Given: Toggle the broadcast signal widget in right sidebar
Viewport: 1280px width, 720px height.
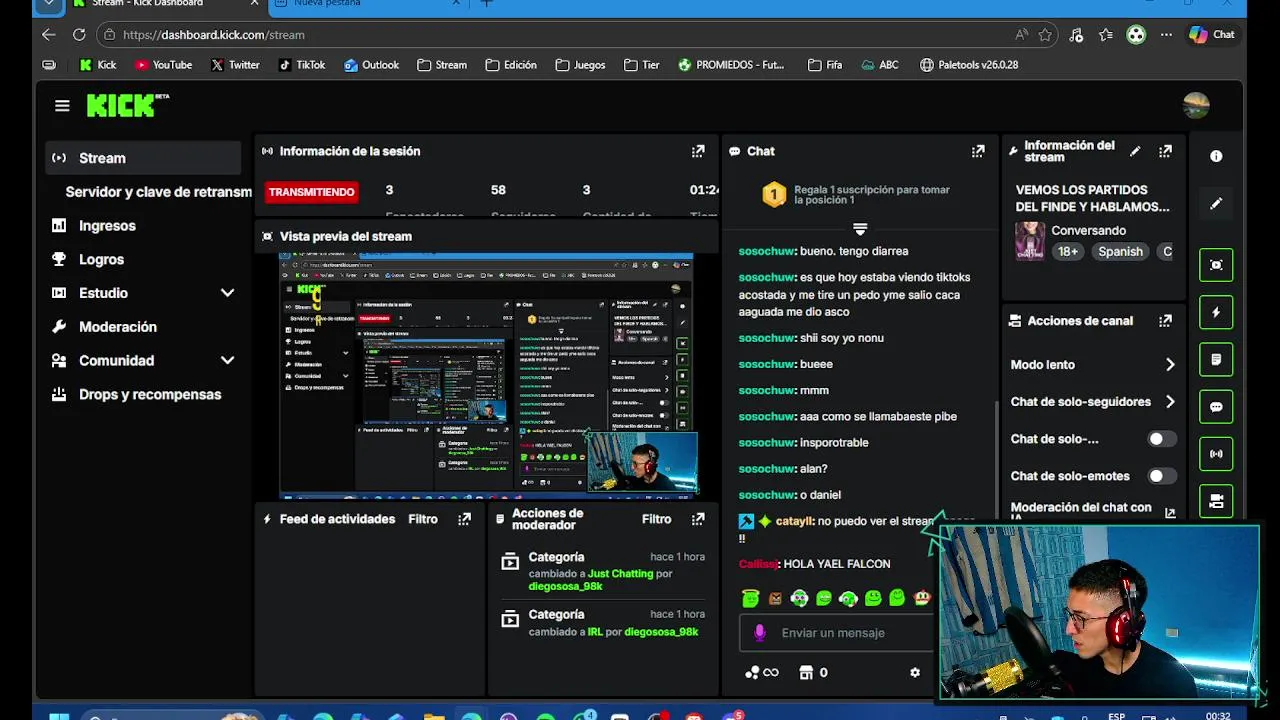Looking at the screenshot, I should point(1216,454).
